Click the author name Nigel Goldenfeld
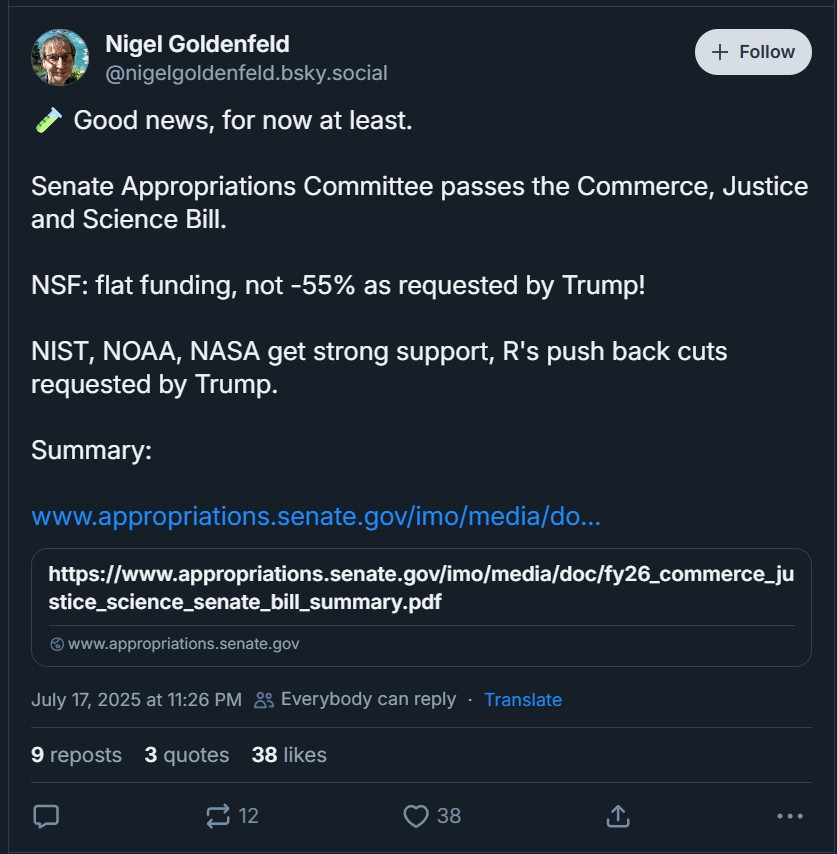Screen dimensions: 837x854 tap(197, 44)
